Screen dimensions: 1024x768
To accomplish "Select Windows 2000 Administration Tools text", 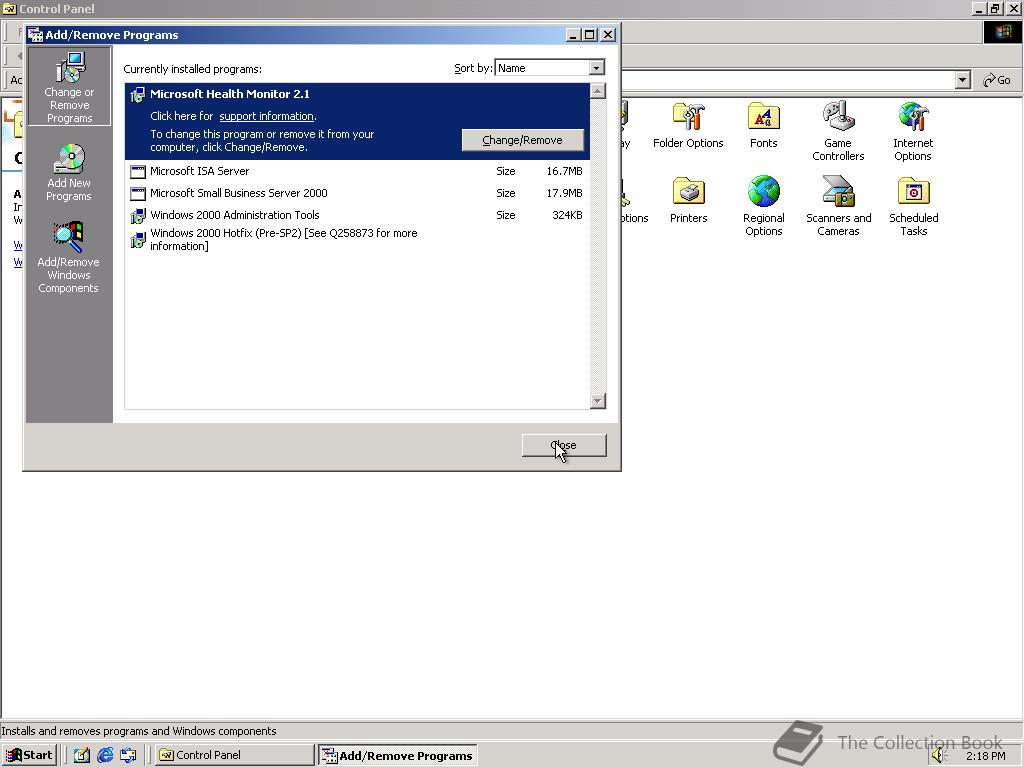I will (235, 215).
